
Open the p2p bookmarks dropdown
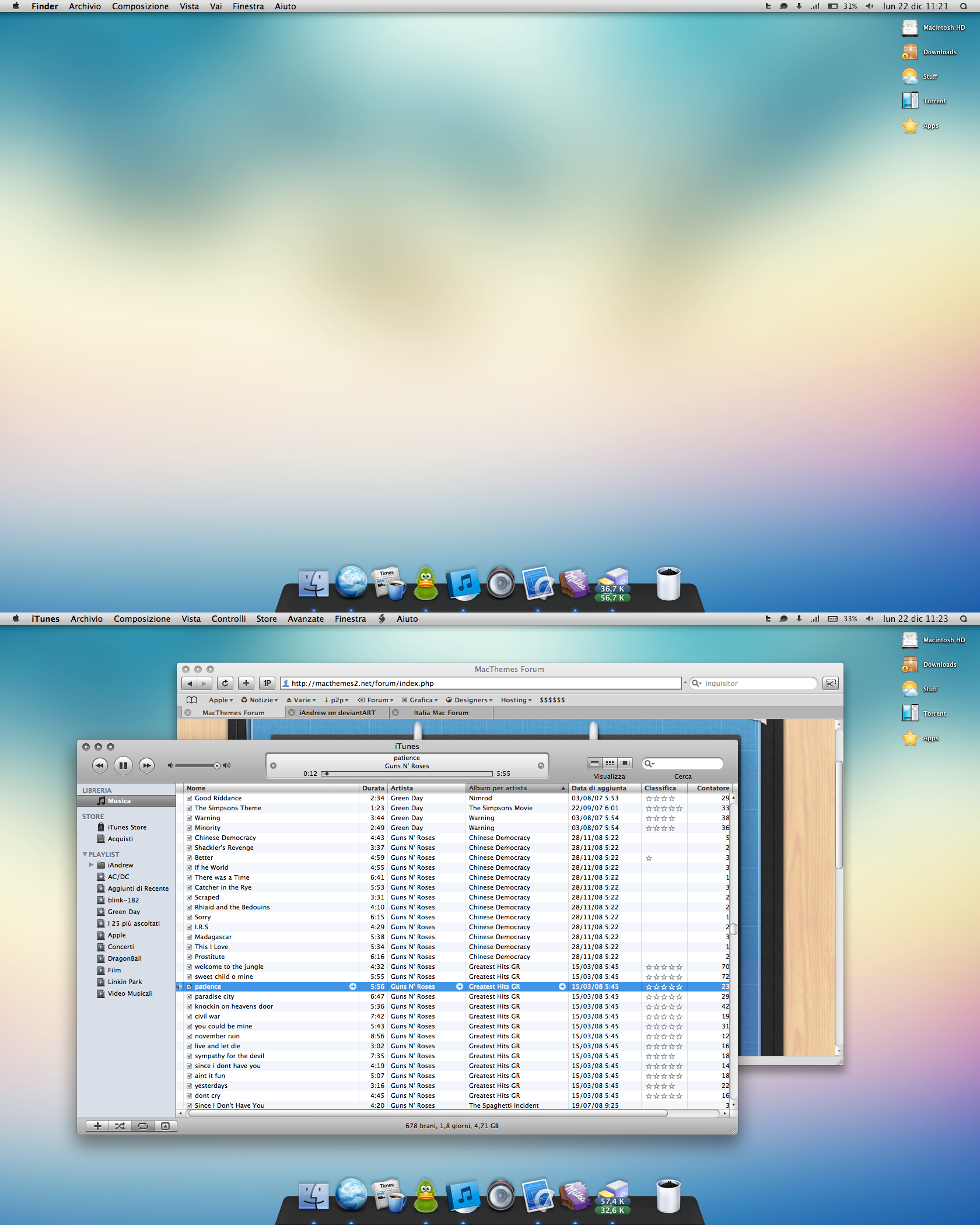pyautogui.click(x=337, y=700)
